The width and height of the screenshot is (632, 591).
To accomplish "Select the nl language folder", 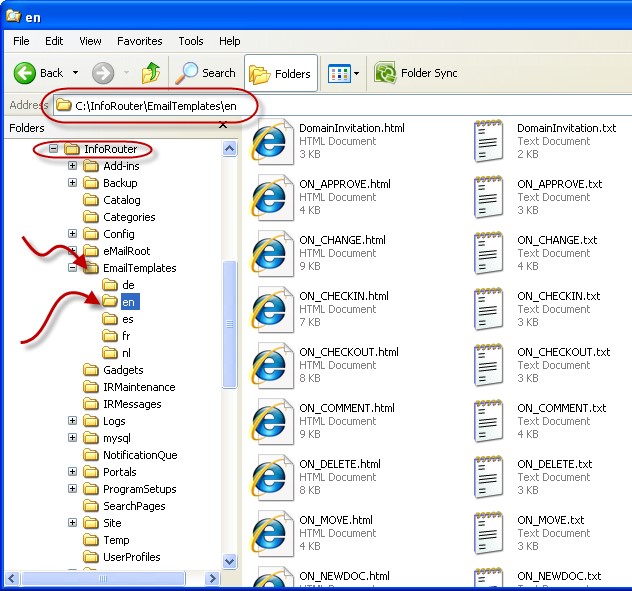I will coord(117,353).
